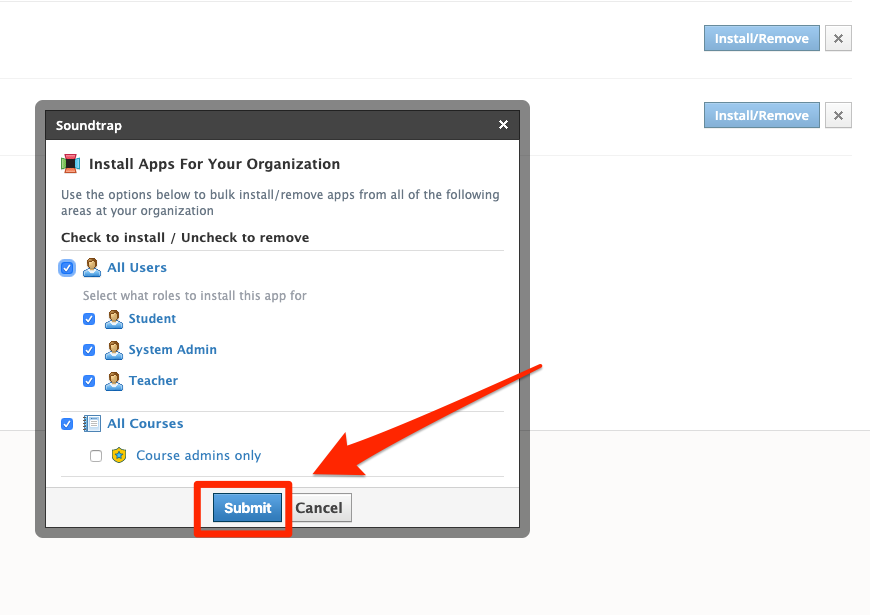Close the Soundtrap dialog with X

coord(503,125)
